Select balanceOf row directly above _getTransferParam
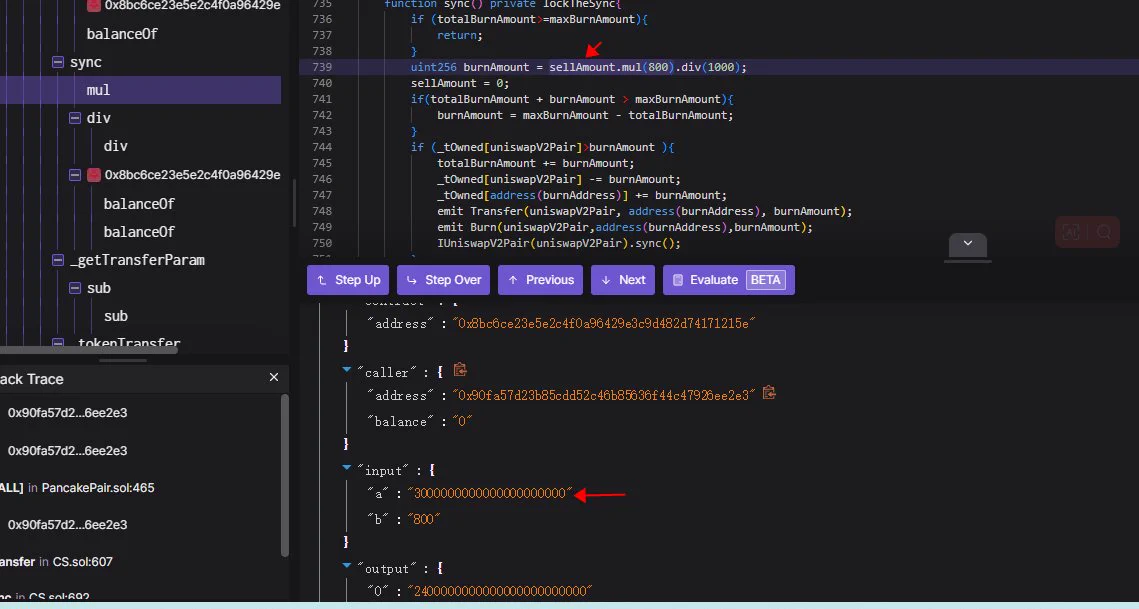The image size is (1139, 609). click(x=139, y=232)
